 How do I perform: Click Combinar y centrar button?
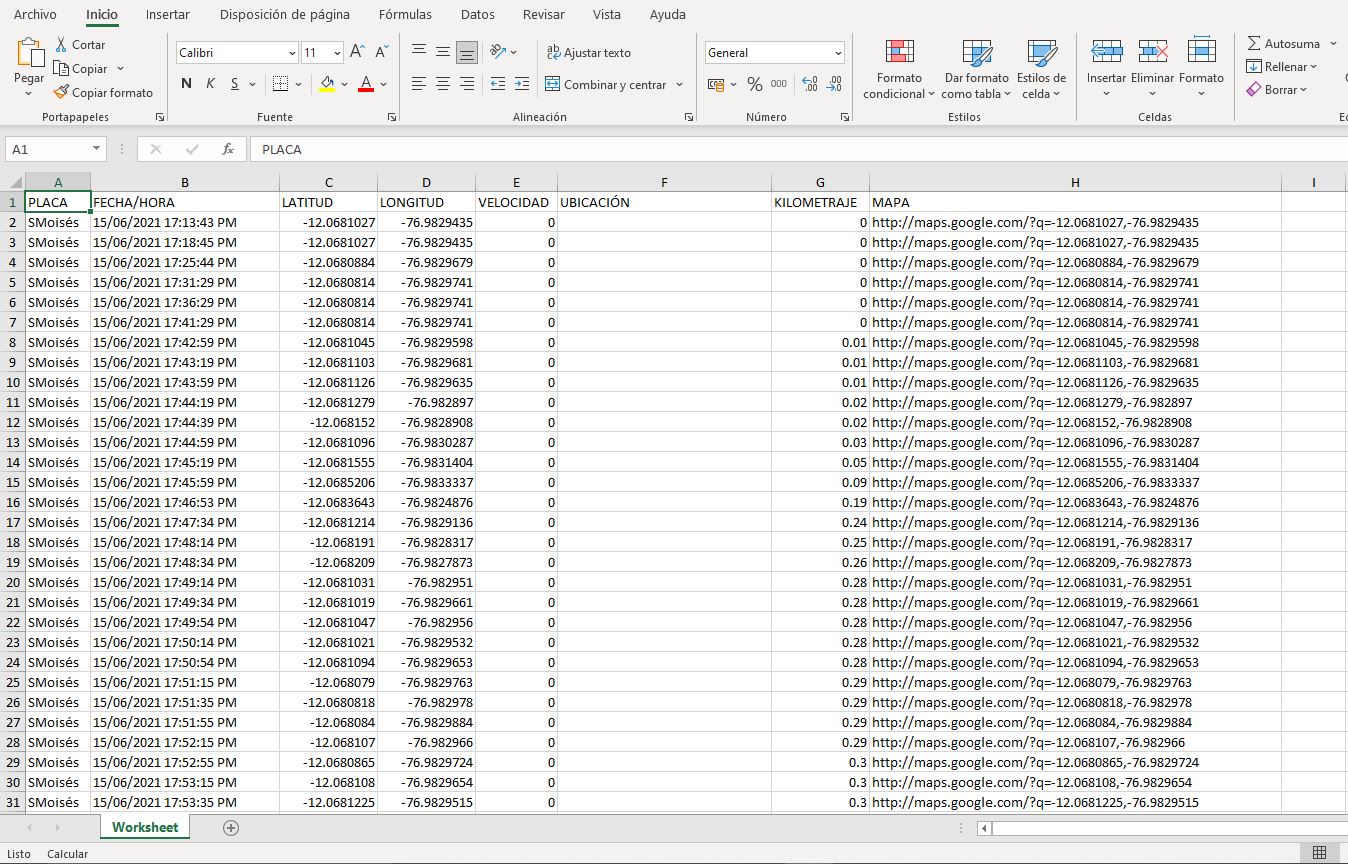(605, 84)
